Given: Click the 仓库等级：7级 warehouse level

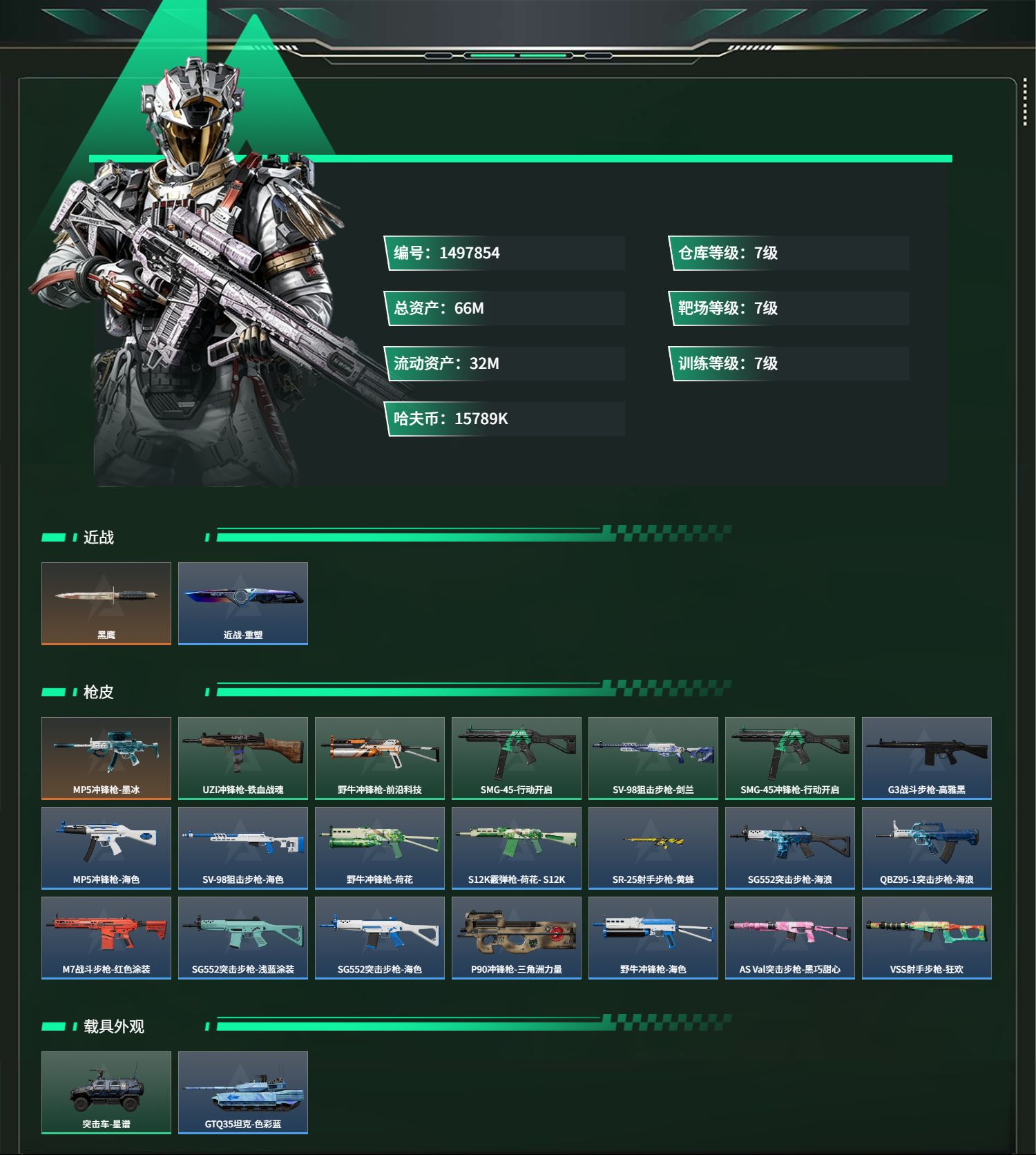Looking at the screenshot, I should click(x=789, y=253).
